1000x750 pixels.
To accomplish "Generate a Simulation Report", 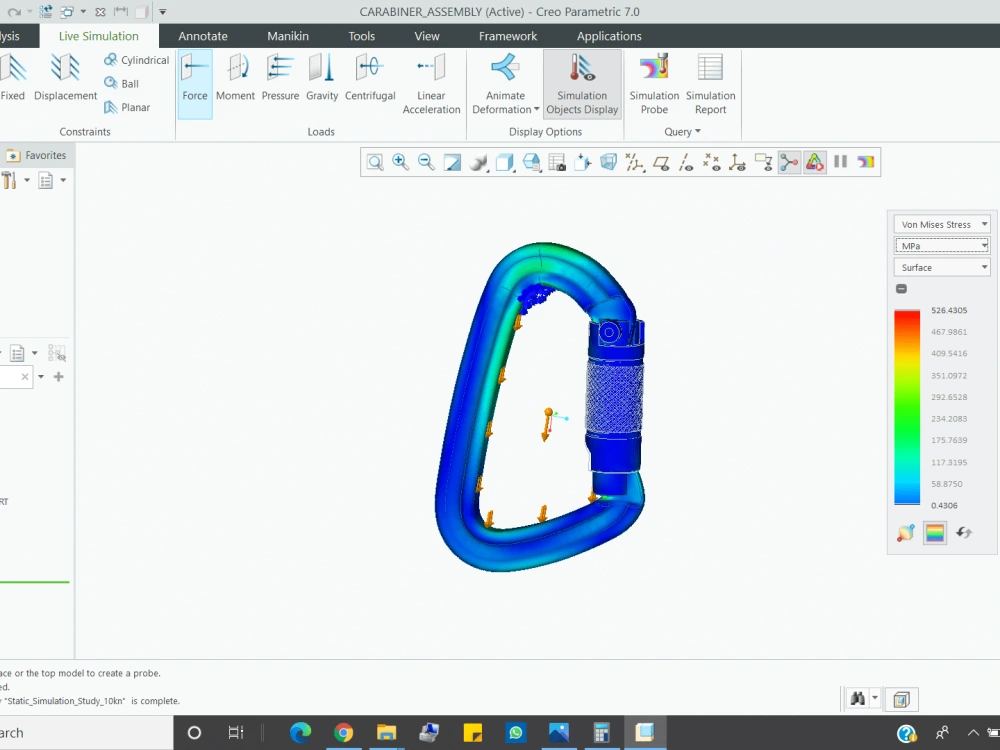I will [710, 83].
